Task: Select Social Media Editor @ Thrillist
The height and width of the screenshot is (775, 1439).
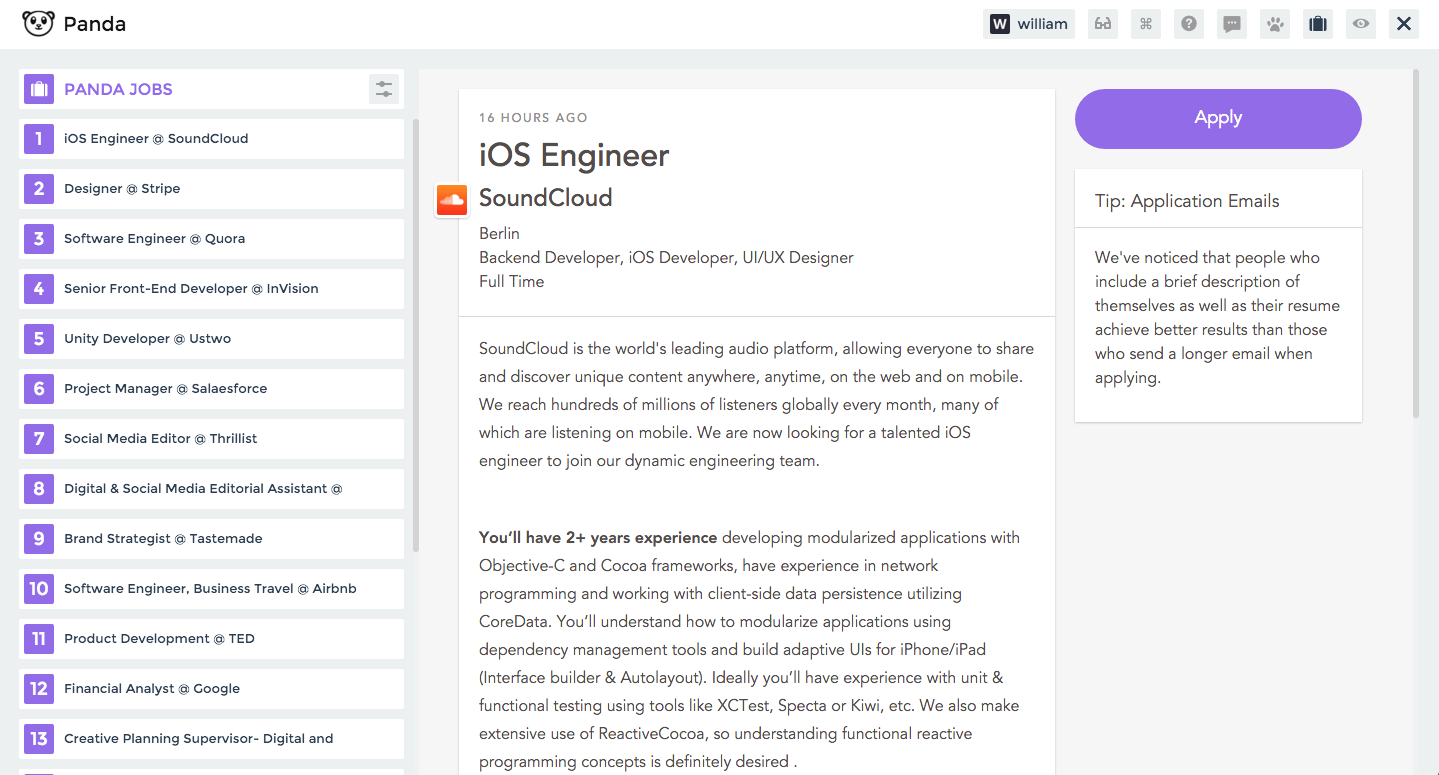Action: coord(212,439)
